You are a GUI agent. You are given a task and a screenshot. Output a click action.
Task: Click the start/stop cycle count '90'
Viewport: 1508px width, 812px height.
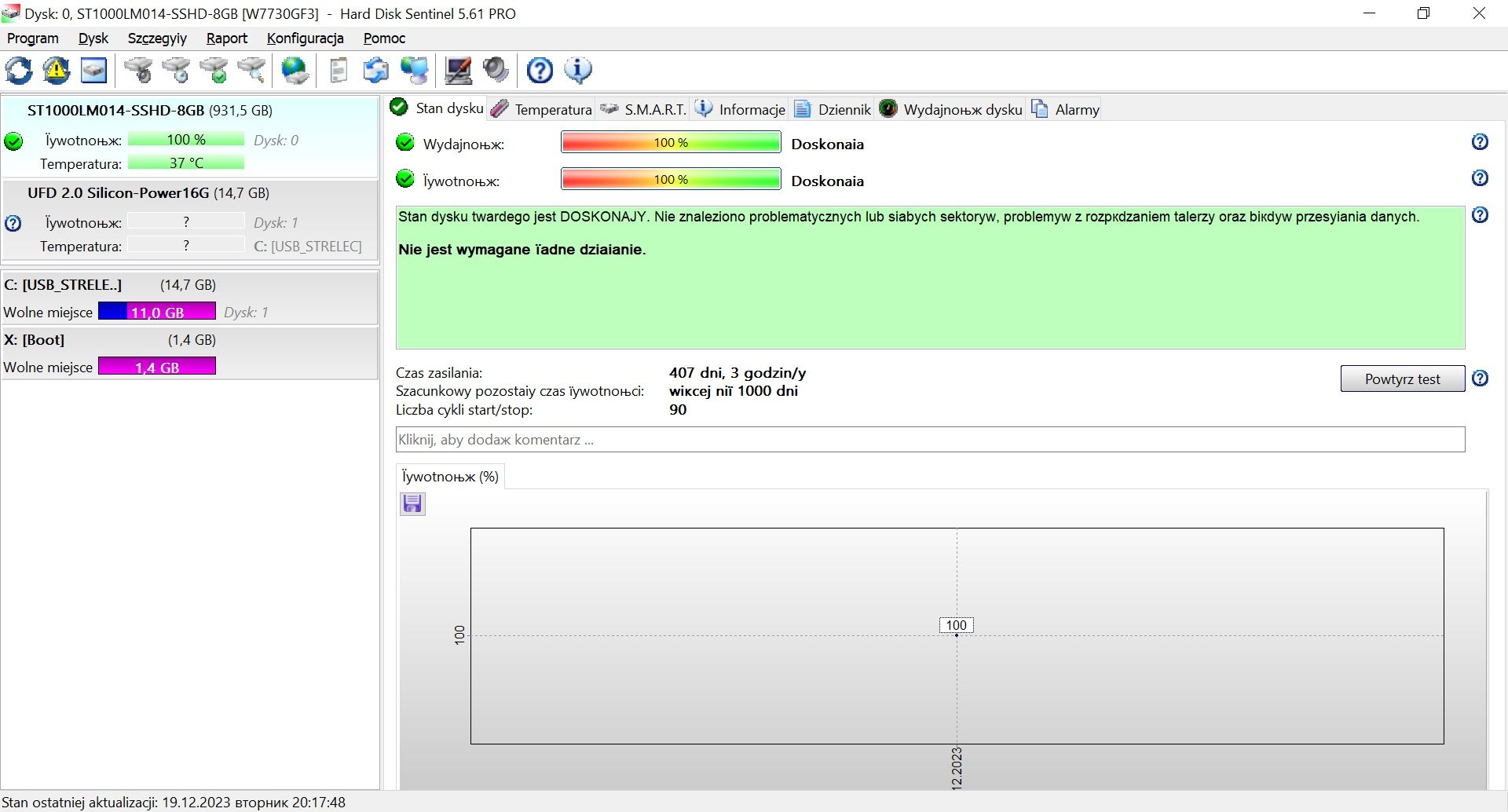(678, 410)
